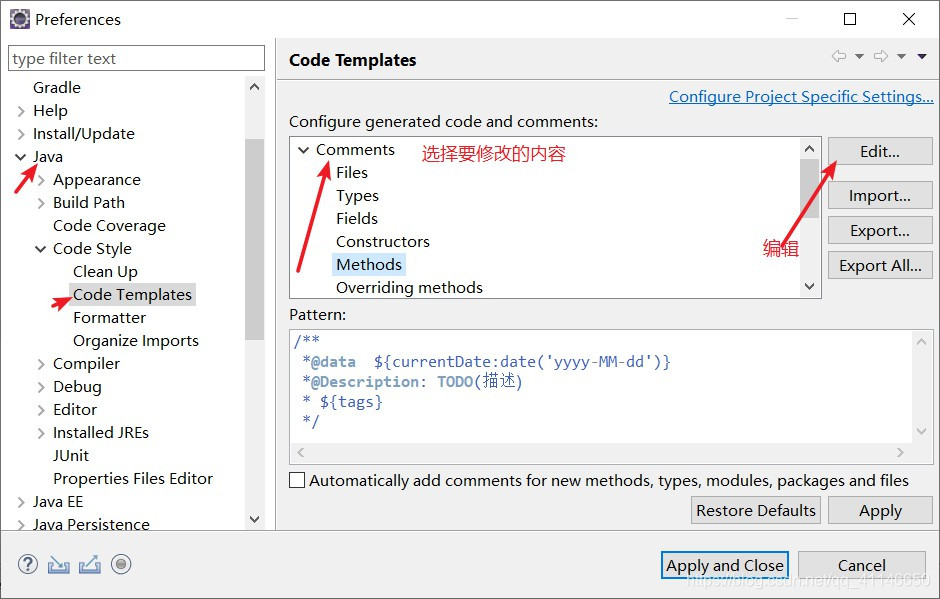Screen dimensions: 940x599
Task: Select Code Templates tree item
Action: pyautogui.click(x=132, y=294)
